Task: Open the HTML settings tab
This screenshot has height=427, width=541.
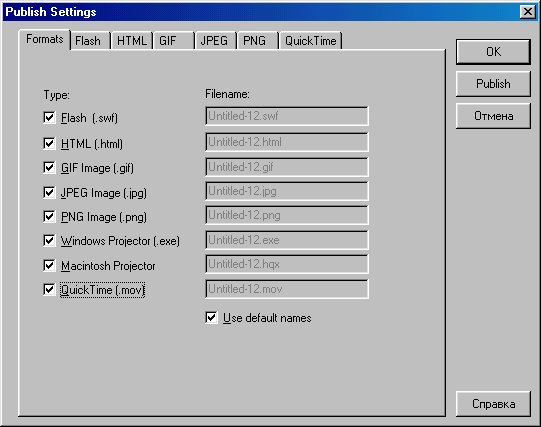Action: click(x=132, y=41)
